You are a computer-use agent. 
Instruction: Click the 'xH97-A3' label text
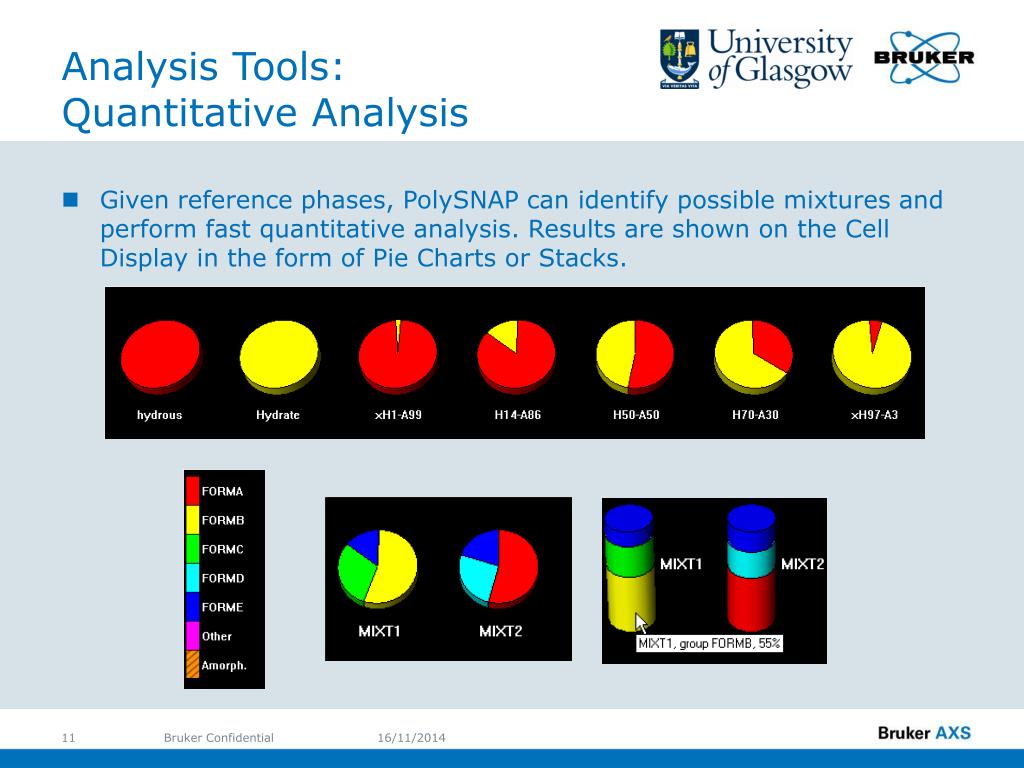click(874, 415)
